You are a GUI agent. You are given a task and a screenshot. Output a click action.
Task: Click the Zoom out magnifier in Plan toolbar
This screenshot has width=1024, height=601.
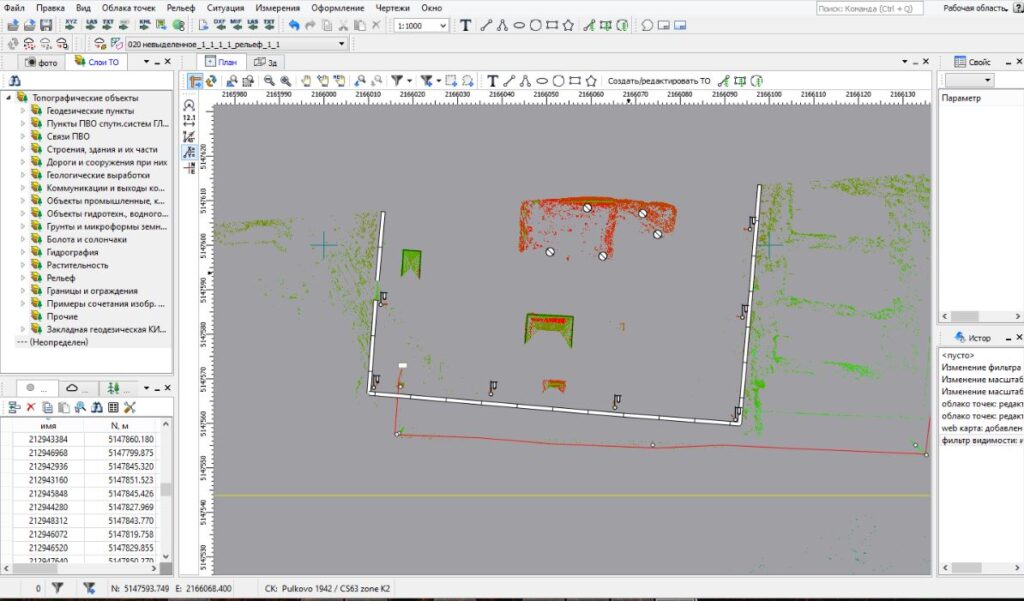coord(269,81)
